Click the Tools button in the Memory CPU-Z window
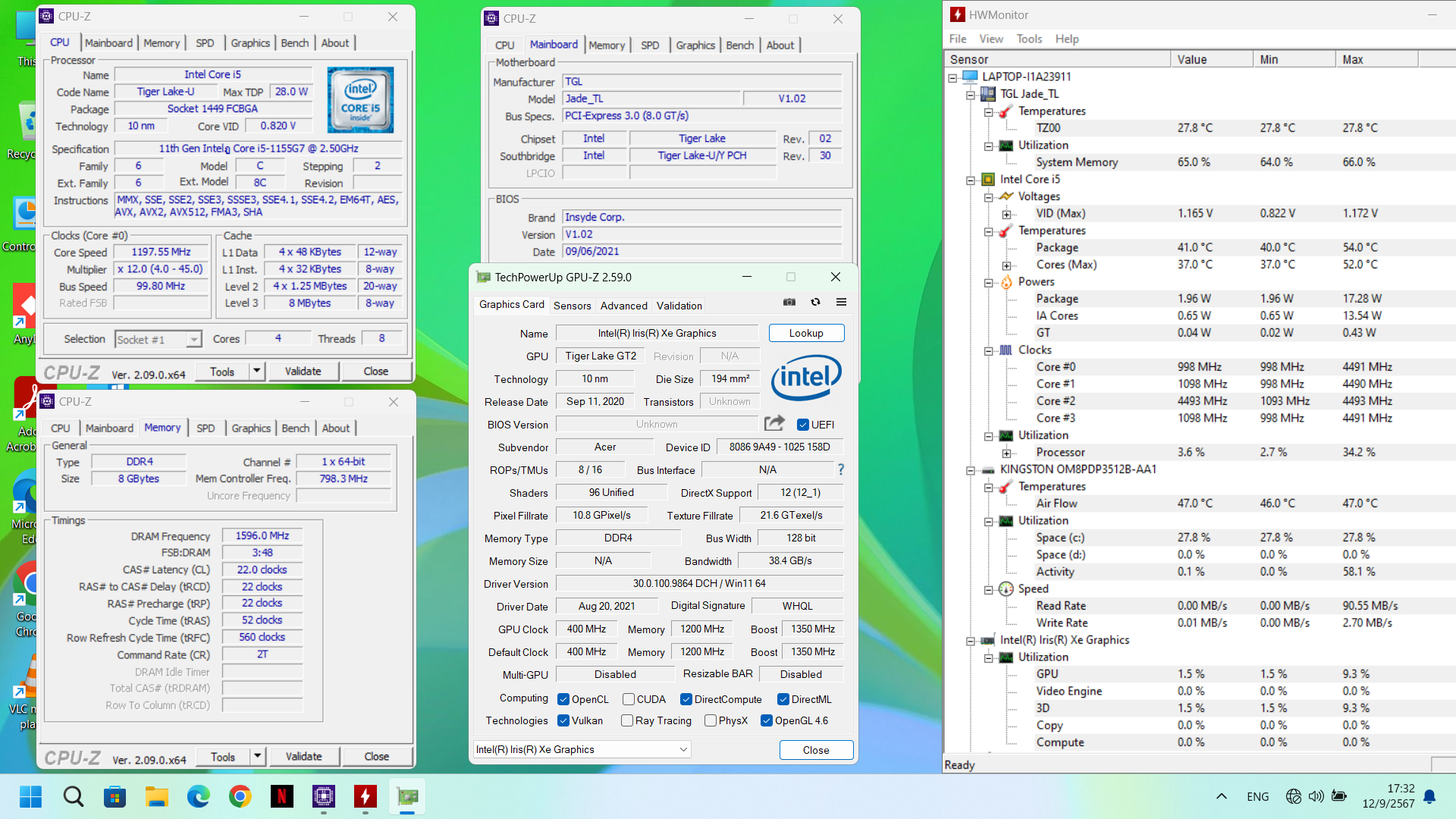Image resolution: width=1456 pixels, height=819 pixels. [x=222, y=756]
